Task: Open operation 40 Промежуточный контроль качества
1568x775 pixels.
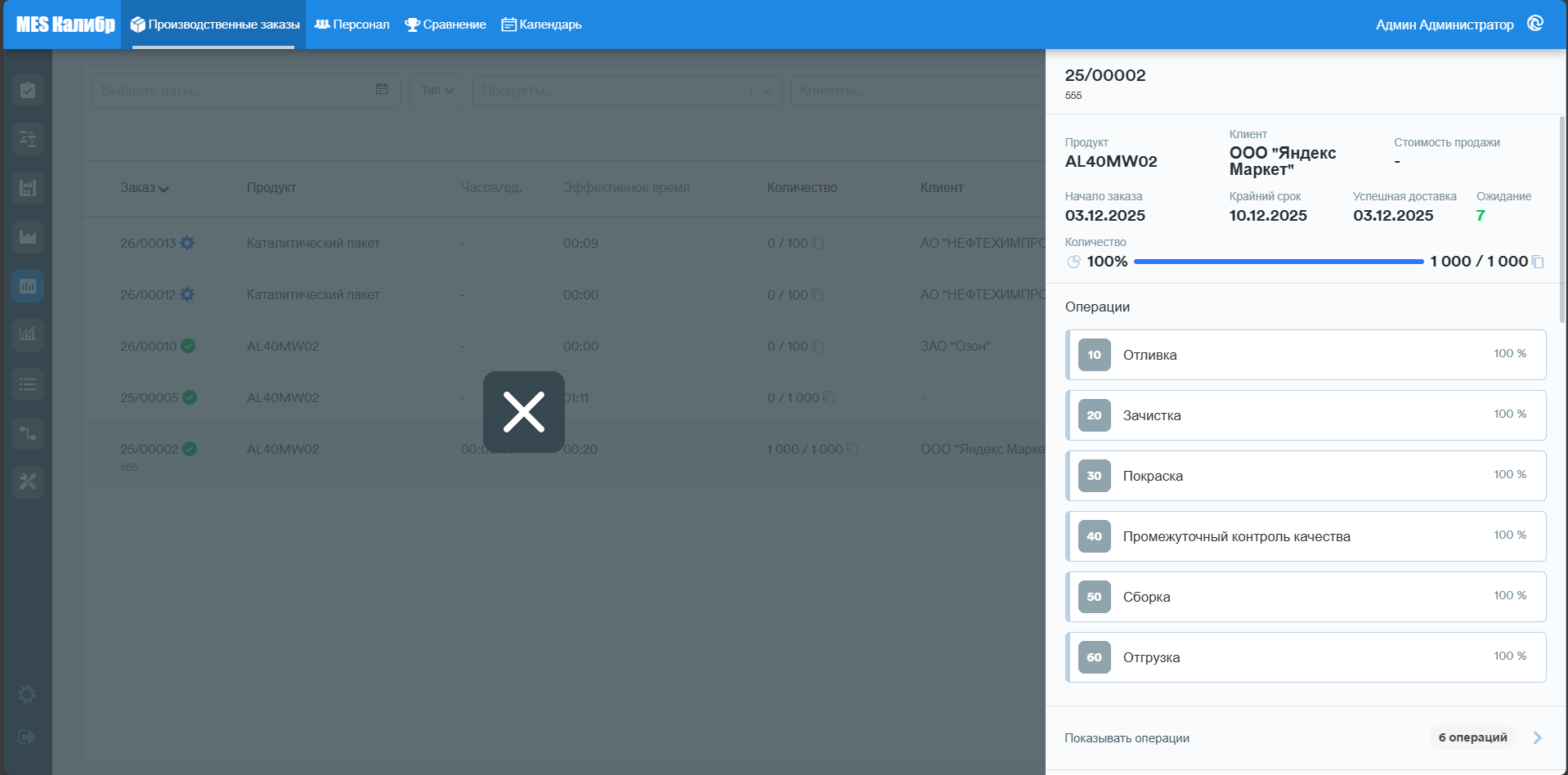Action: point(1306,536)
